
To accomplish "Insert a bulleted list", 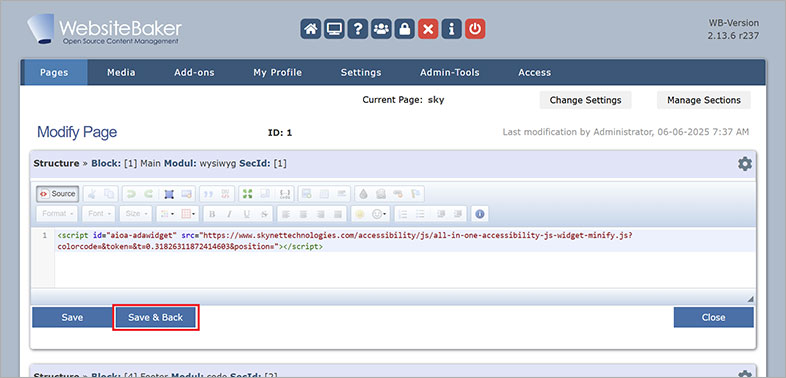I will click(x=420, y=214).
